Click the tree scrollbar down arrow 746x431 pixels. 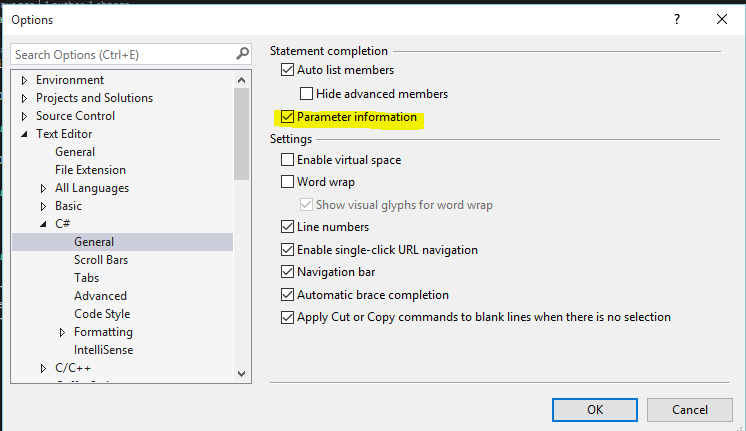(241, 373)
